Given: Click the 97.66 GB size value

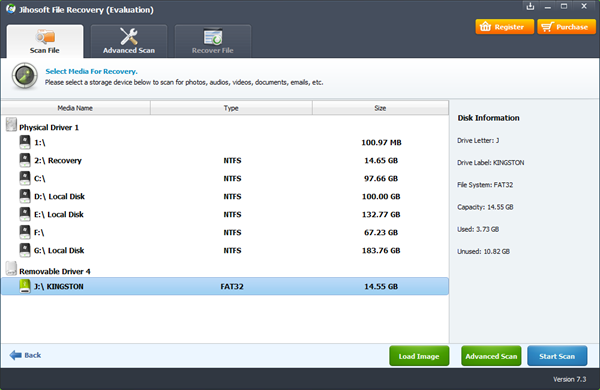Looking at the screenshot, I should pos(381,178).
